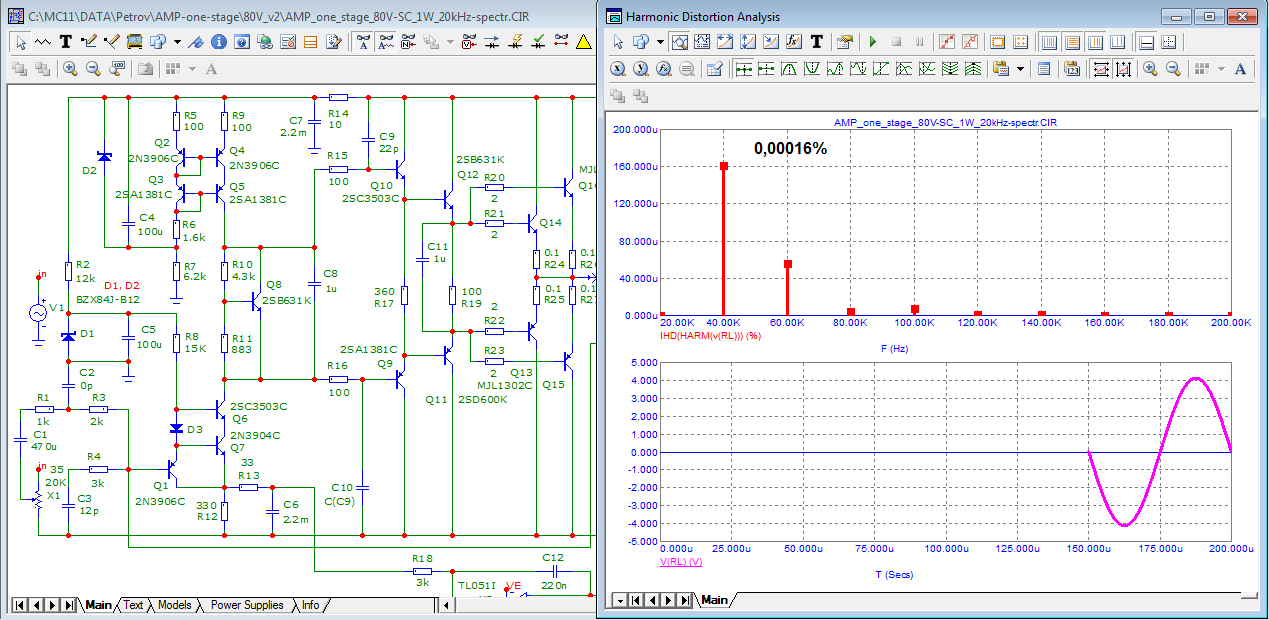Click the analysis Properties icon
This screenshot has height=620, width=1269.
845,42
